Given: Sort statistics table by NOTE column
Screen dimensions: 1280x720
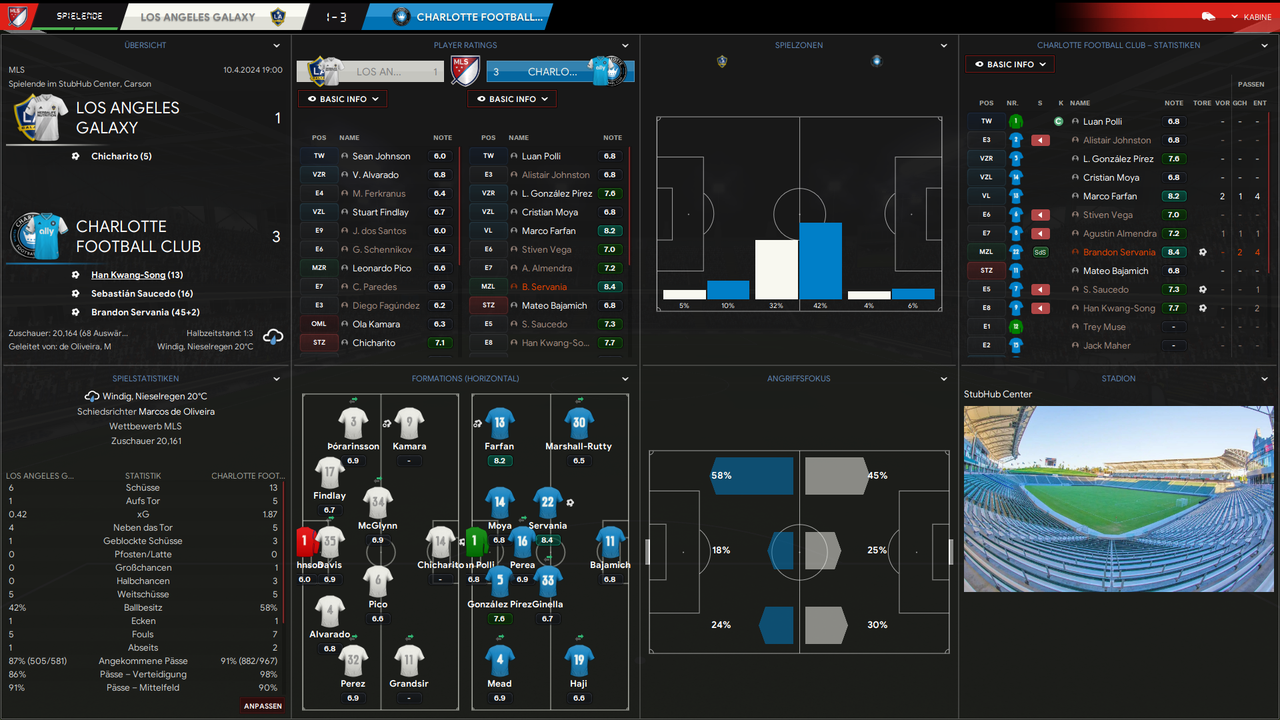Looking at the screenshot, I should pos(1174,103).
